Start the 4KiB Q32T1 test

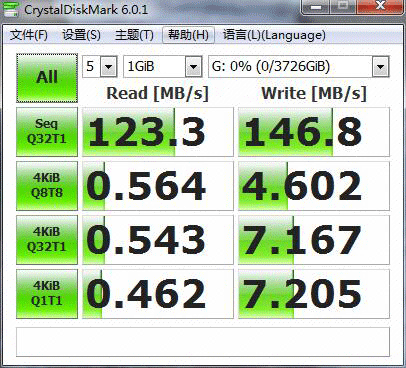[47, 240]
